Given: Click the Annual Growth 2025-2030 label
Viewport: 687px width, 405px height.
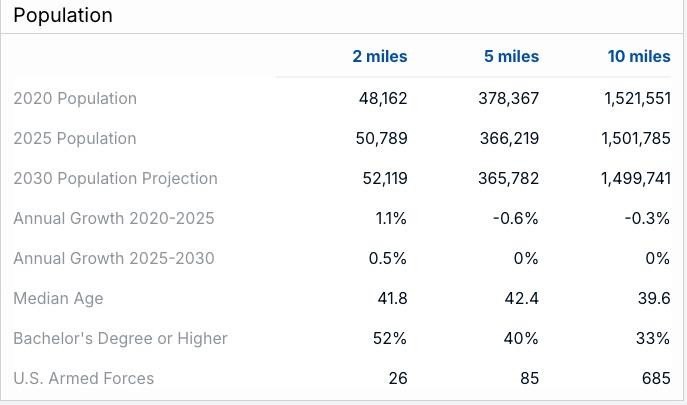Looking at the screenshot, I should pos(114,258).
